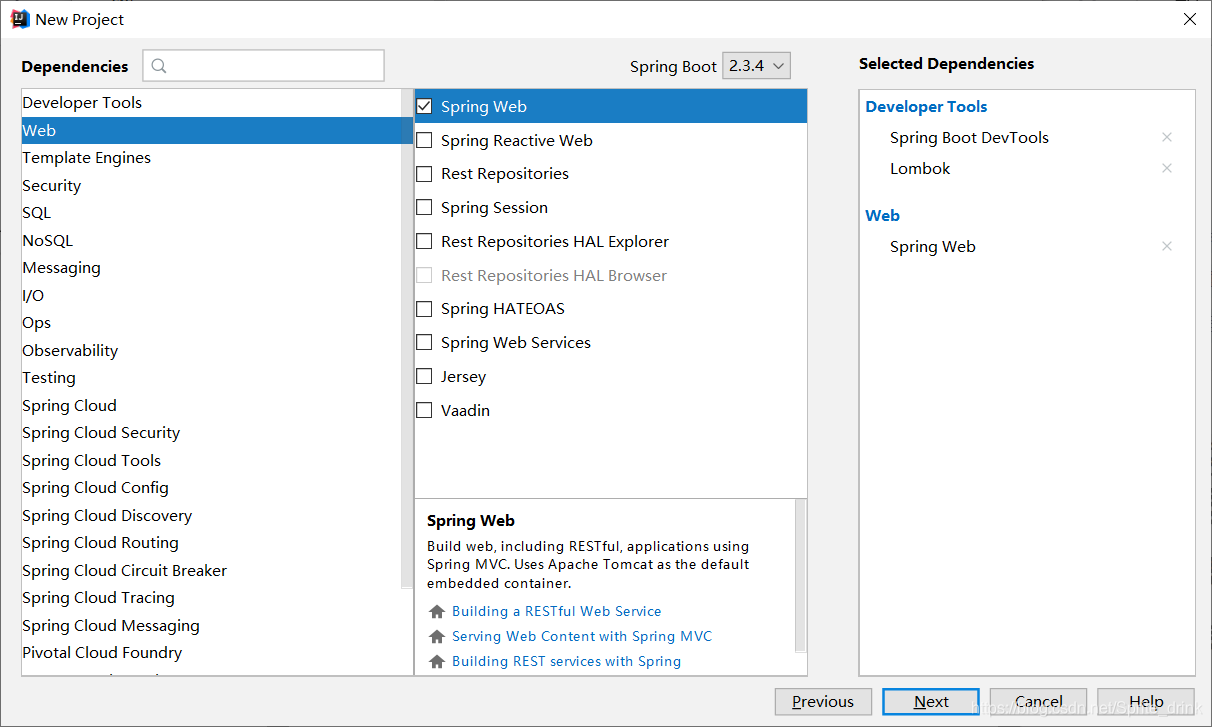1212x727 pixels.
Task: Click home icon beside Building REST services guide
Action: pyautogui.click(x=436, y=662)
